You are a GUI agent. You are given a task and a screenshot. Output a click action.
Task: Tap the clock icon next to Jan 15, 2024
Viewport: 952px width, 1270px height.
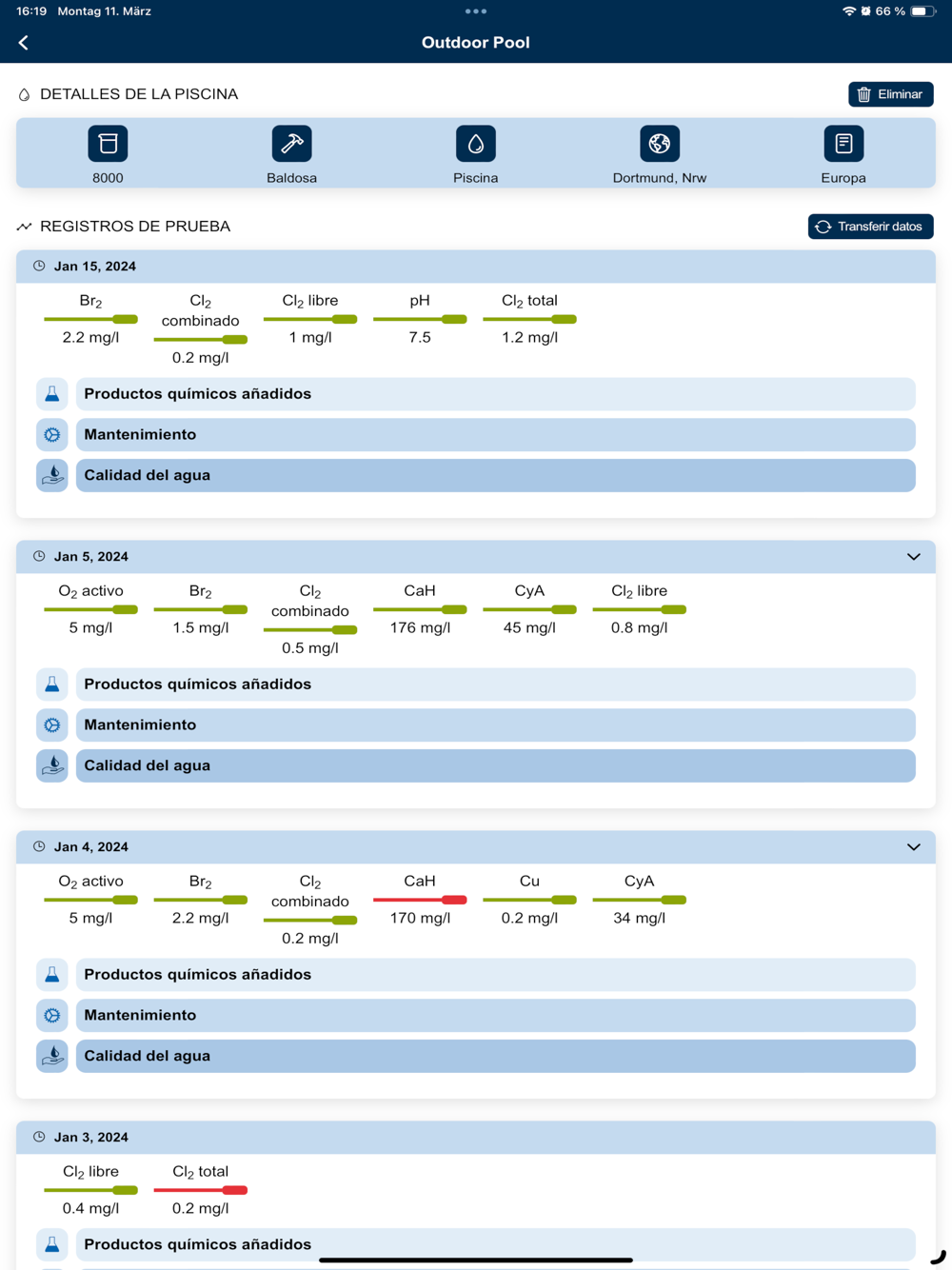point(39,266)
